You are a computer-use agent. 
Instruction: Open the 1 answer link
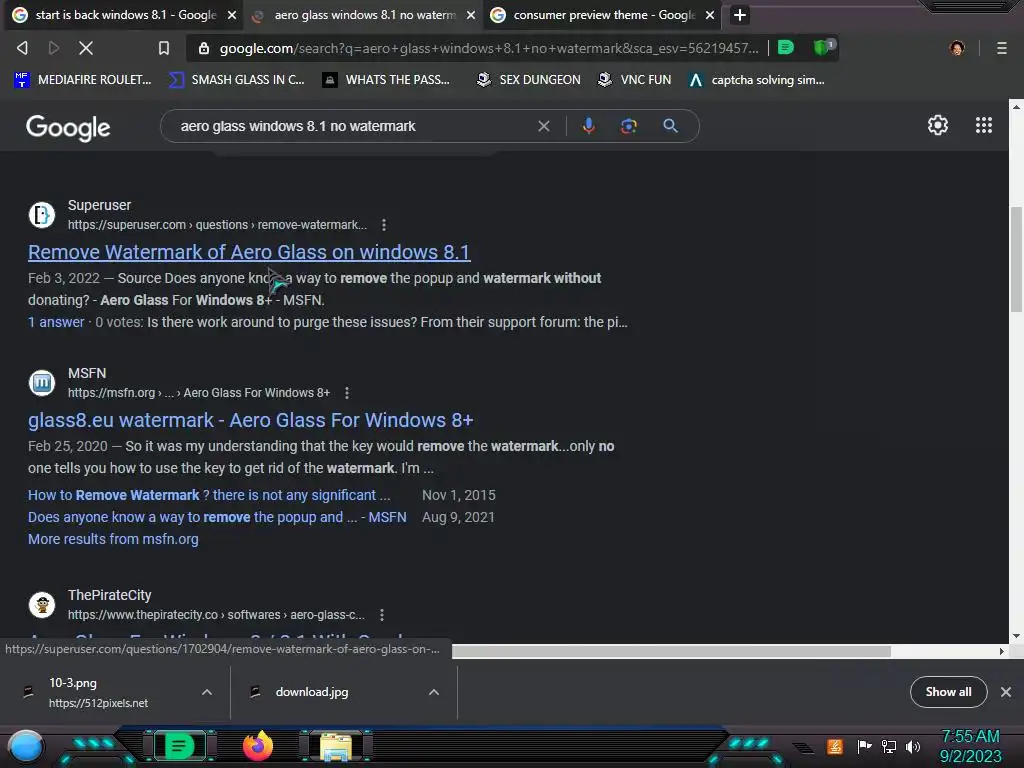(56, 322)
